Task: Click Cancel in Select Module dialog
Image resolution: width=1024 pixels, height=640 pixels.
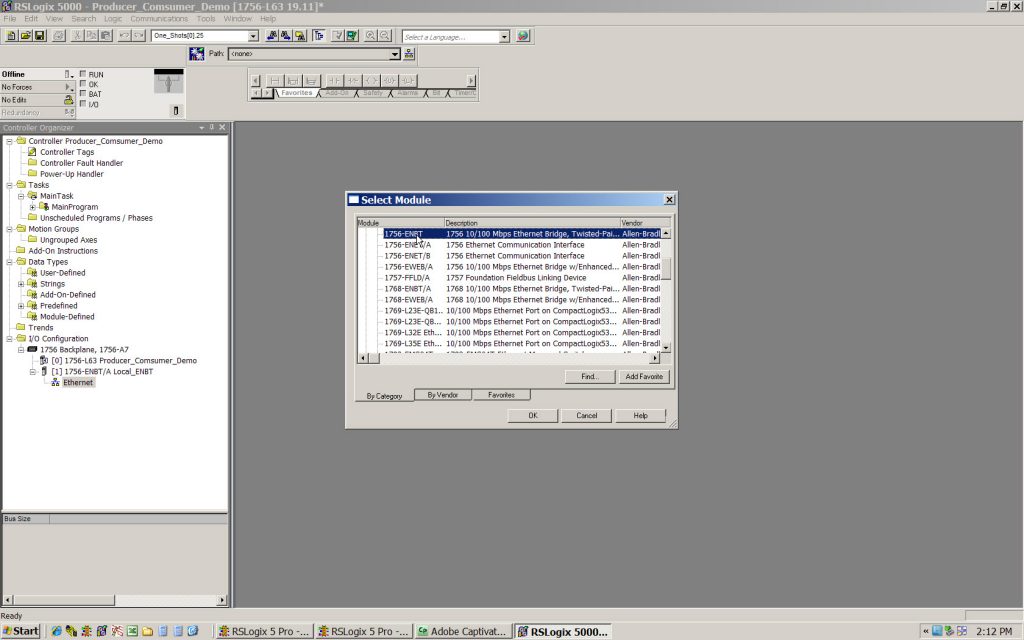Action: click(586, 415)
